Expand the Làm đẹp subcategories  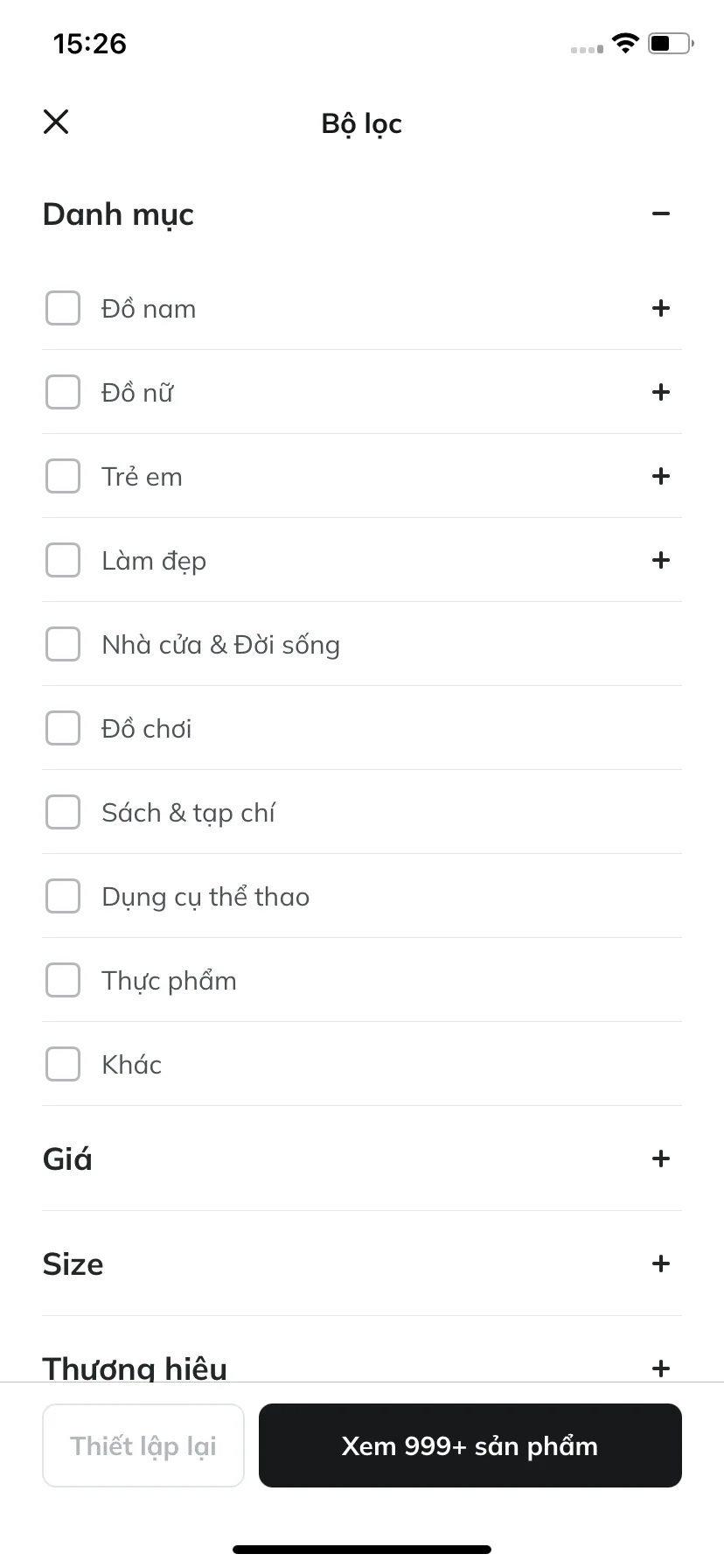coord(661,560)
